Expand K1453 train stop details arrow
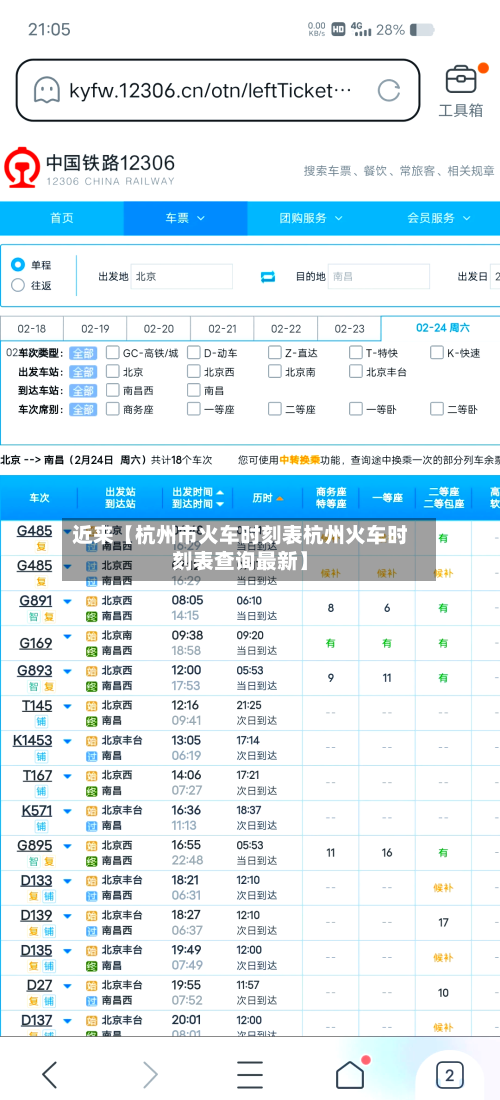The height and width of the screenshot is (1100, 500). [67, 741]
